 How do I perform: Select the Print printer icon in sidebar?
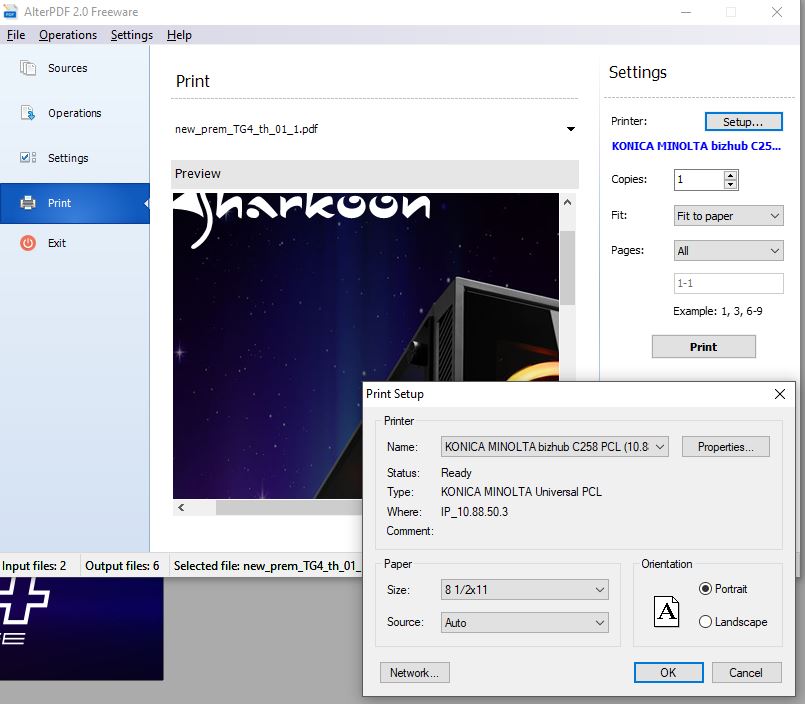pos(28,203)
